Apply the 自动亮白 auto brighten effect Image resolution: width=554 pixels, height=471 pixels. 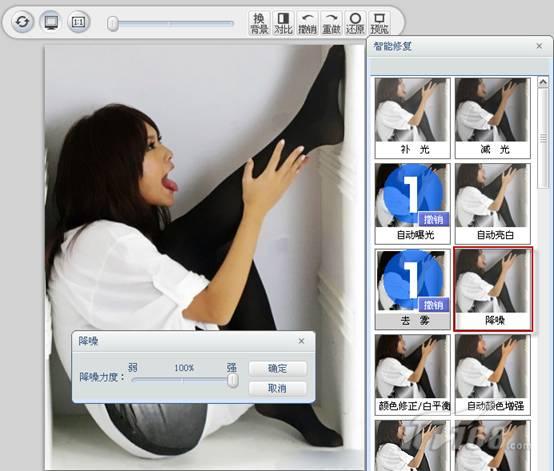point(493,204)
